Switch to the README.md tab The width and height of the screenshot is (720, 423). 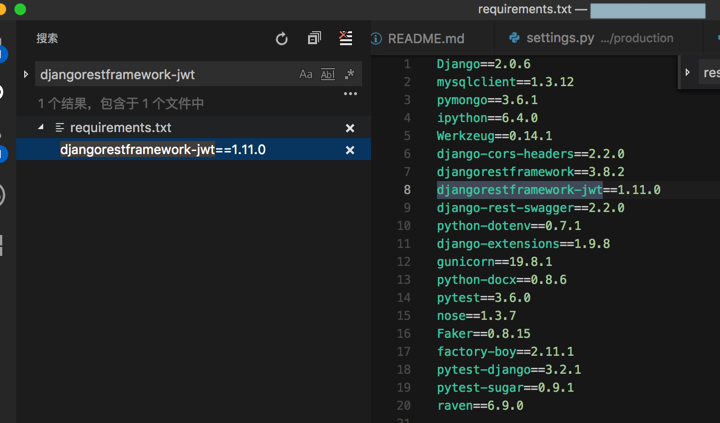click(426, 38)
